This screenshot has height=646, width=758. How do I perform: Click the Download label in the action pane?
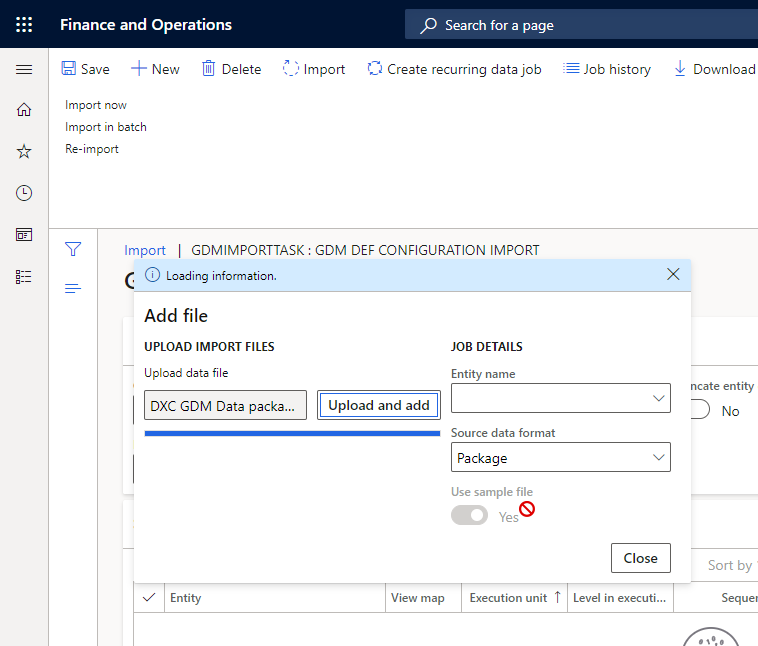point(724,69)
